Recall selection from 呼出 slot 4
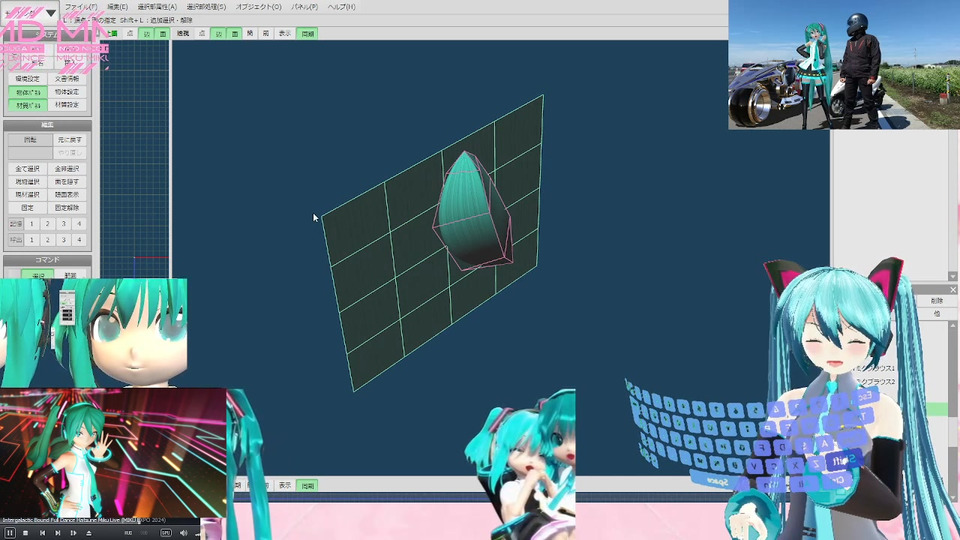This screenshot has height=540, width=960. [78, 240]
